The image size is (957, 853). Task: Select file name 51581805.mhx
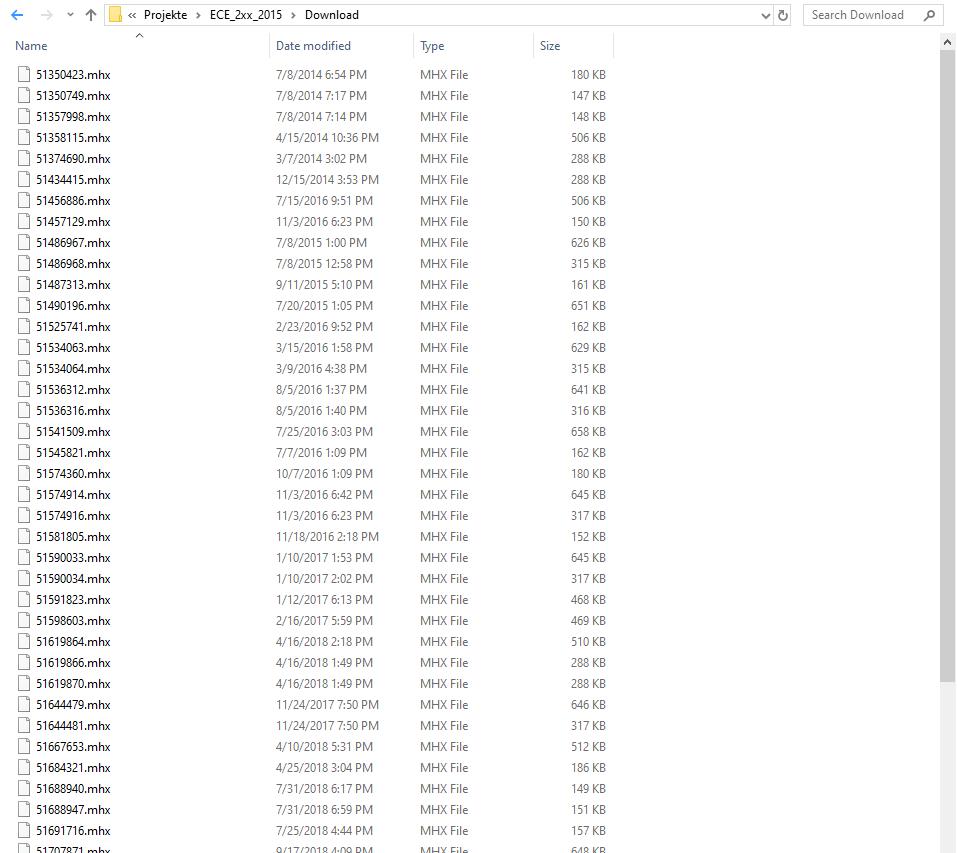[73, 536]
